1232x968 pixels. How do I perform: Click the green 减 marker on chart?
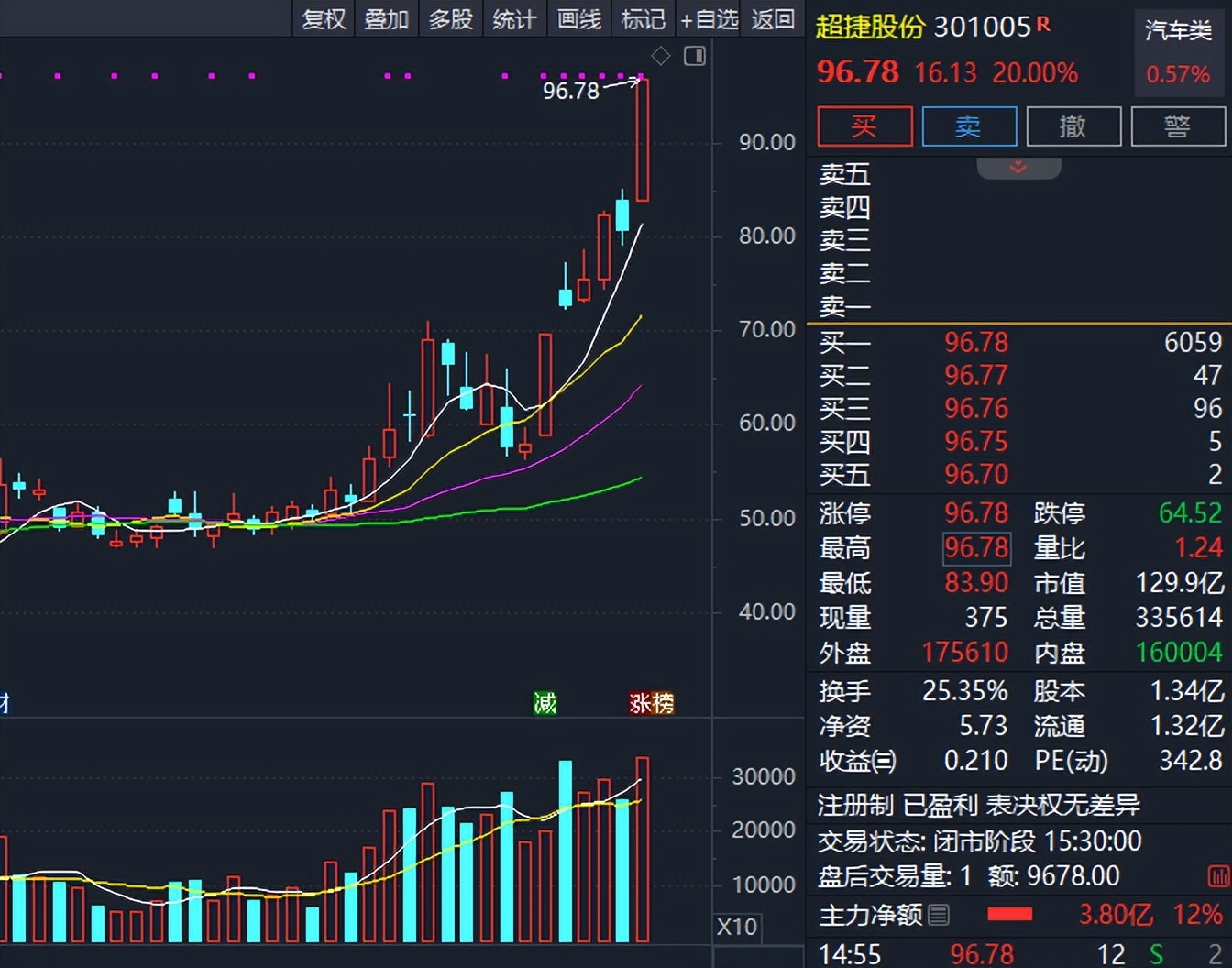coord(545,703)
